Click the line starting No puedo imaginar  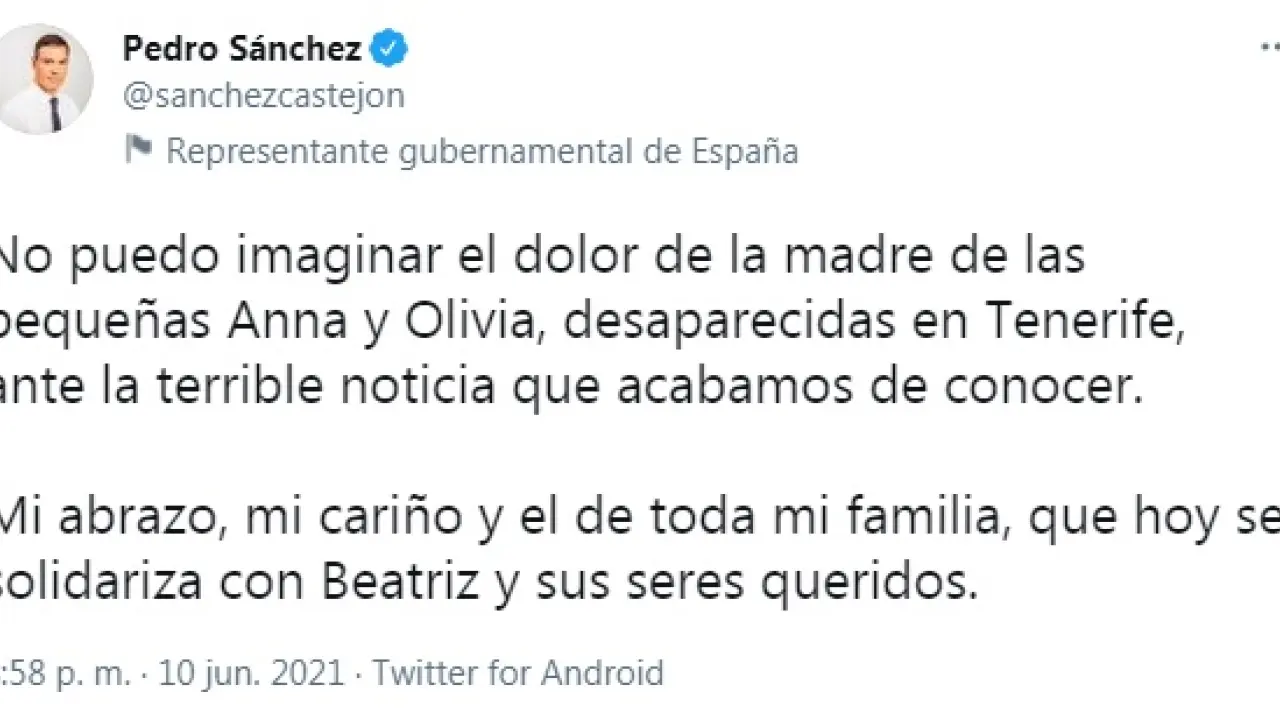pos(540,257)
